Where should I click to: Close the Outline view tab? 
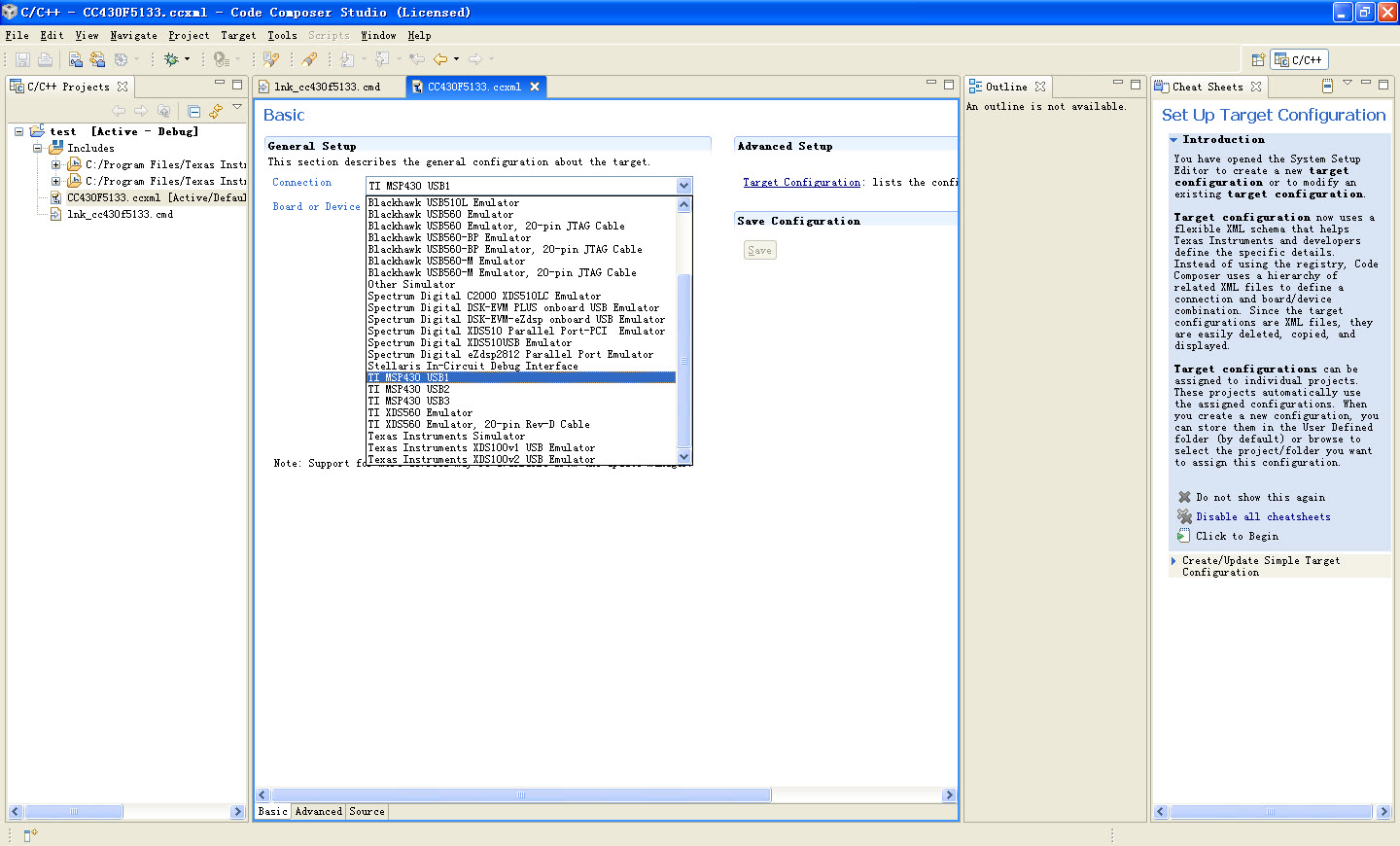point(1040,87)
